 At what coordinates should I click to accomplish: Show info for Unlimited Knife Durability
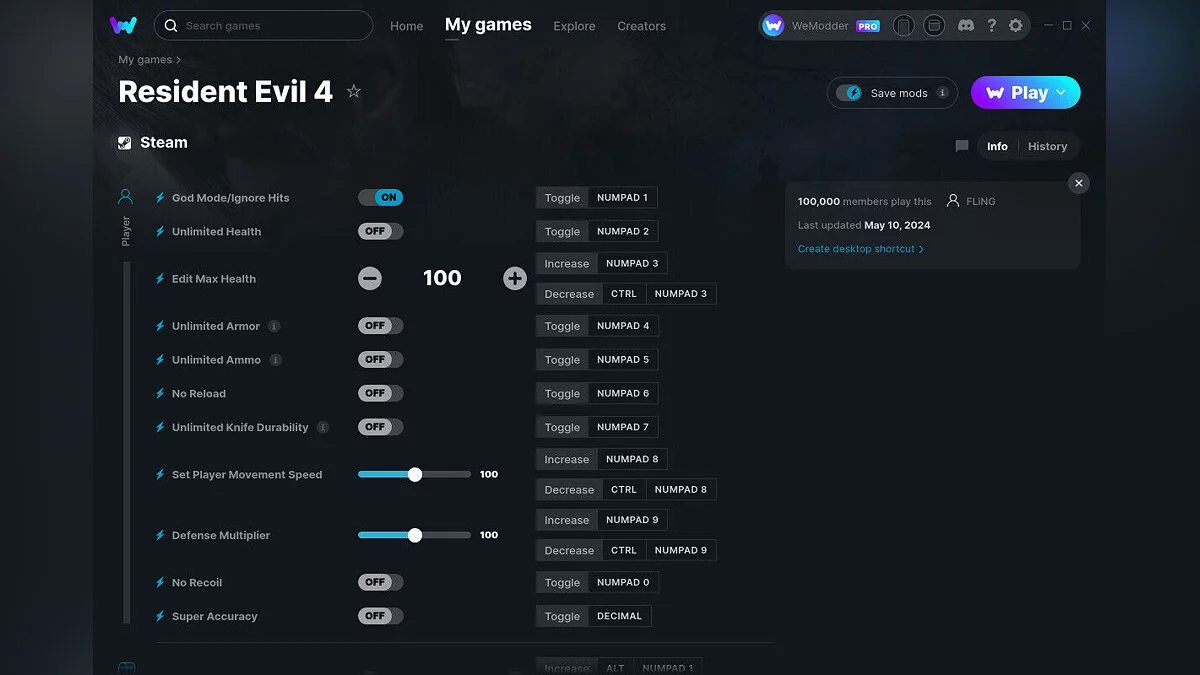tap(323, 427)
